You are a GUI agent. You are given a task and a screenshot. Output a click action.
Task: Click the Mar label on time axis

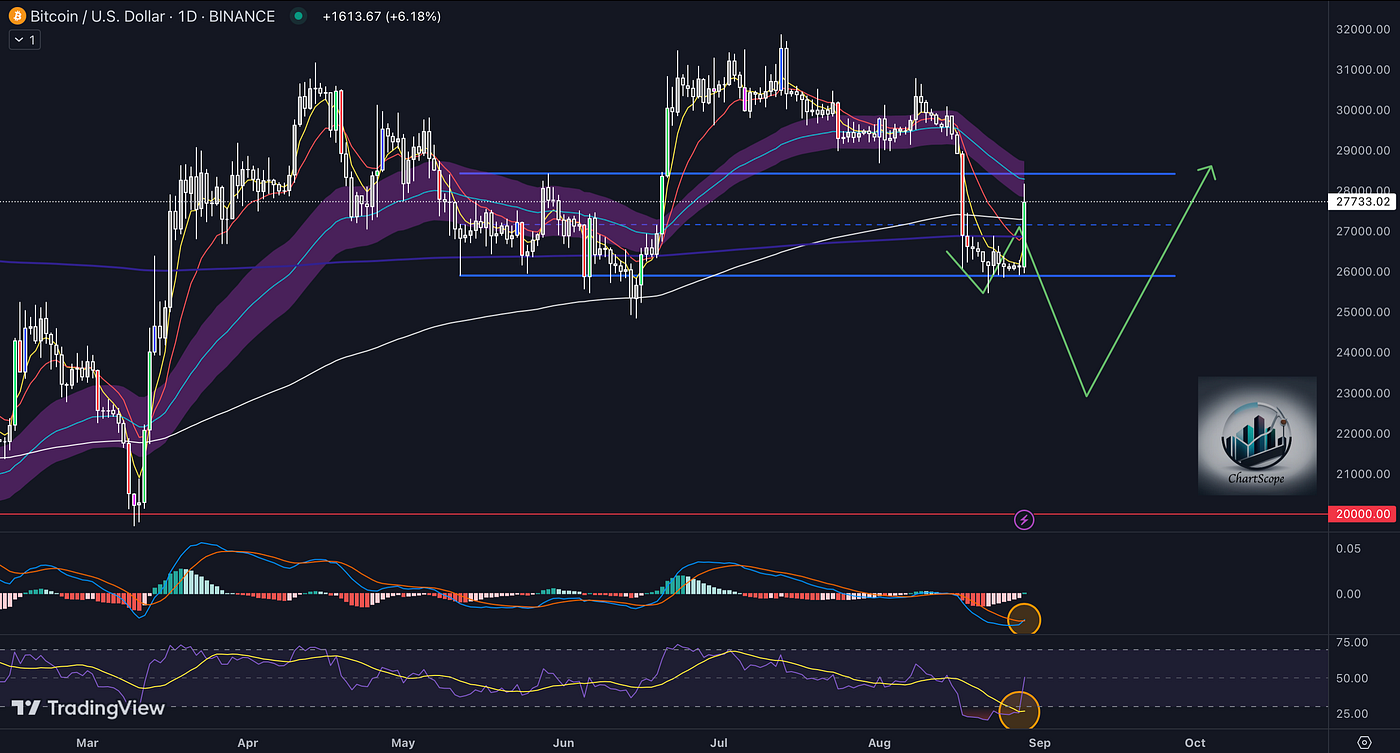[88, 743]
